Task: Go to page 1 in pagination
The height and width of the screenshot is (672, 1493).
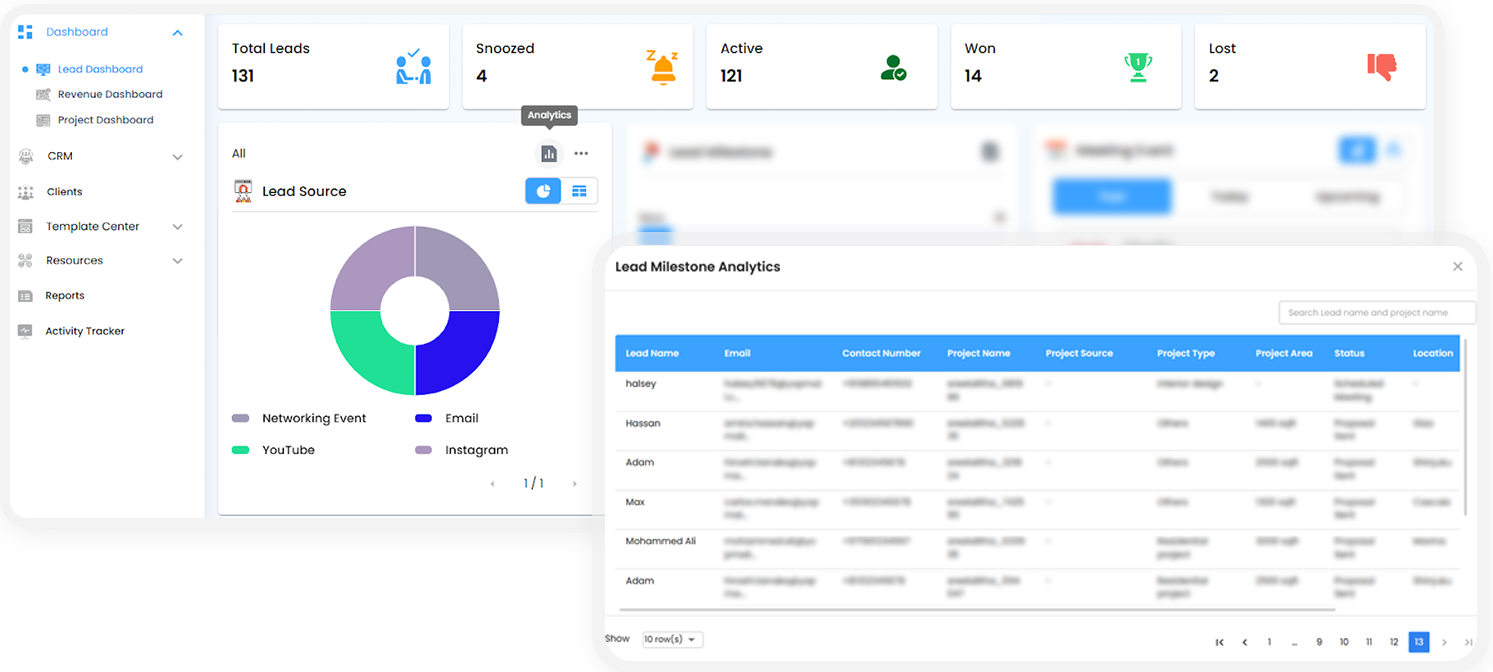Action: 1270,642
